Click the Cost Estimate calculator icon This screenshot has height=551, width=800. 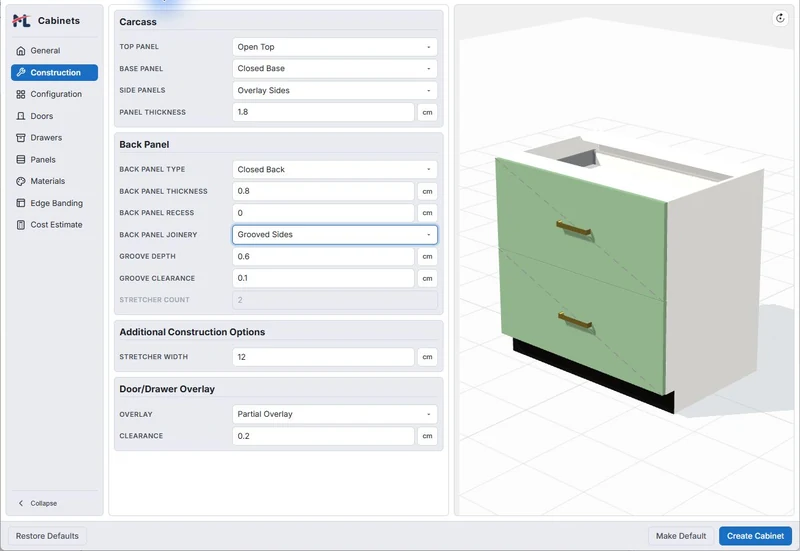[x=20, y=225]
